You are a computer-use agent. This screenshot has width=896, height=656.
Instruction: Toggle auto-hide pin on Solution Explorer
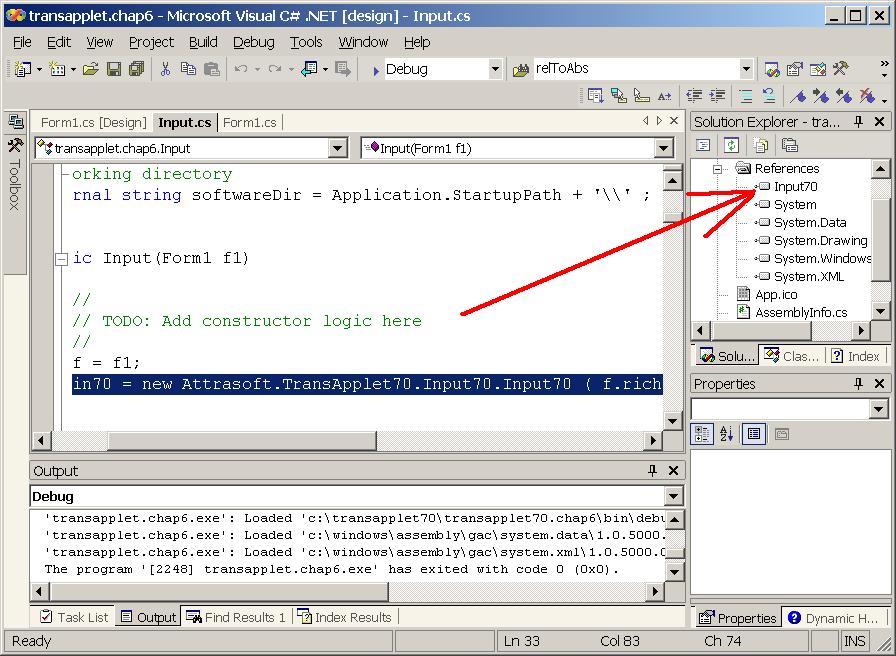[x=858, y=122]
